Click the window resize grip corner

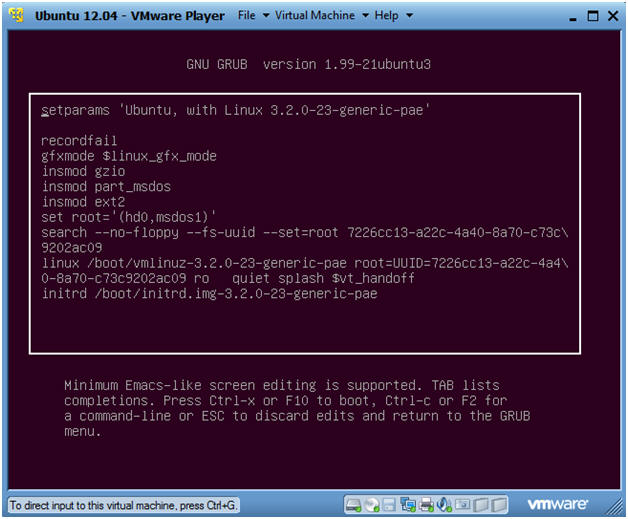click(615, 506)
